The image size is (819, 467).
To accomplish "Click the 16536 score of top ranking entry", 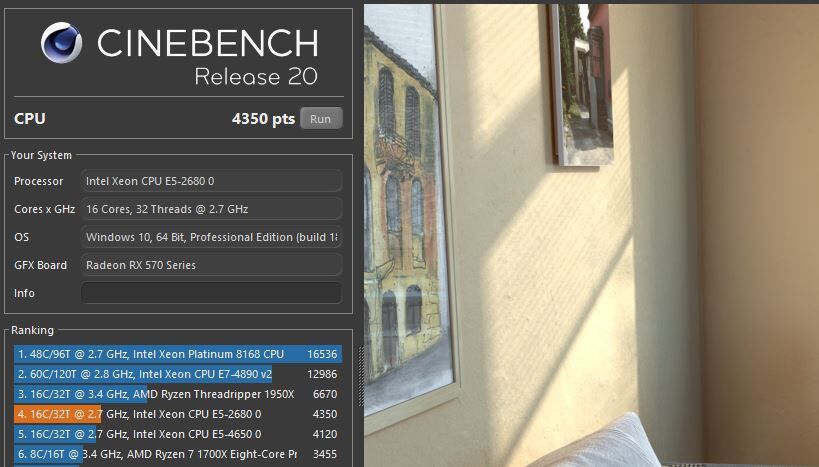I will [322, 354].
